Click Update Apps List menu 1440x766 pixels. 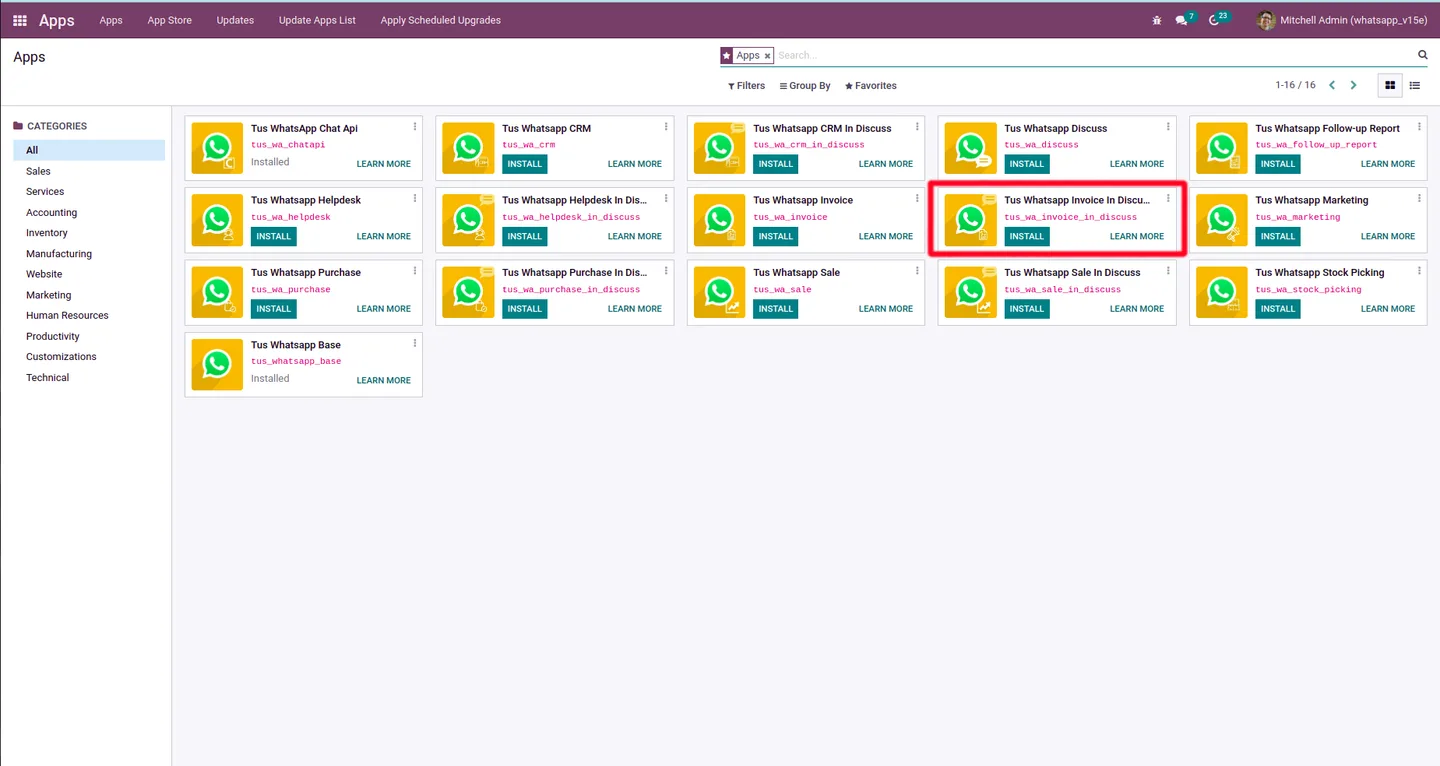pos(317,20)
